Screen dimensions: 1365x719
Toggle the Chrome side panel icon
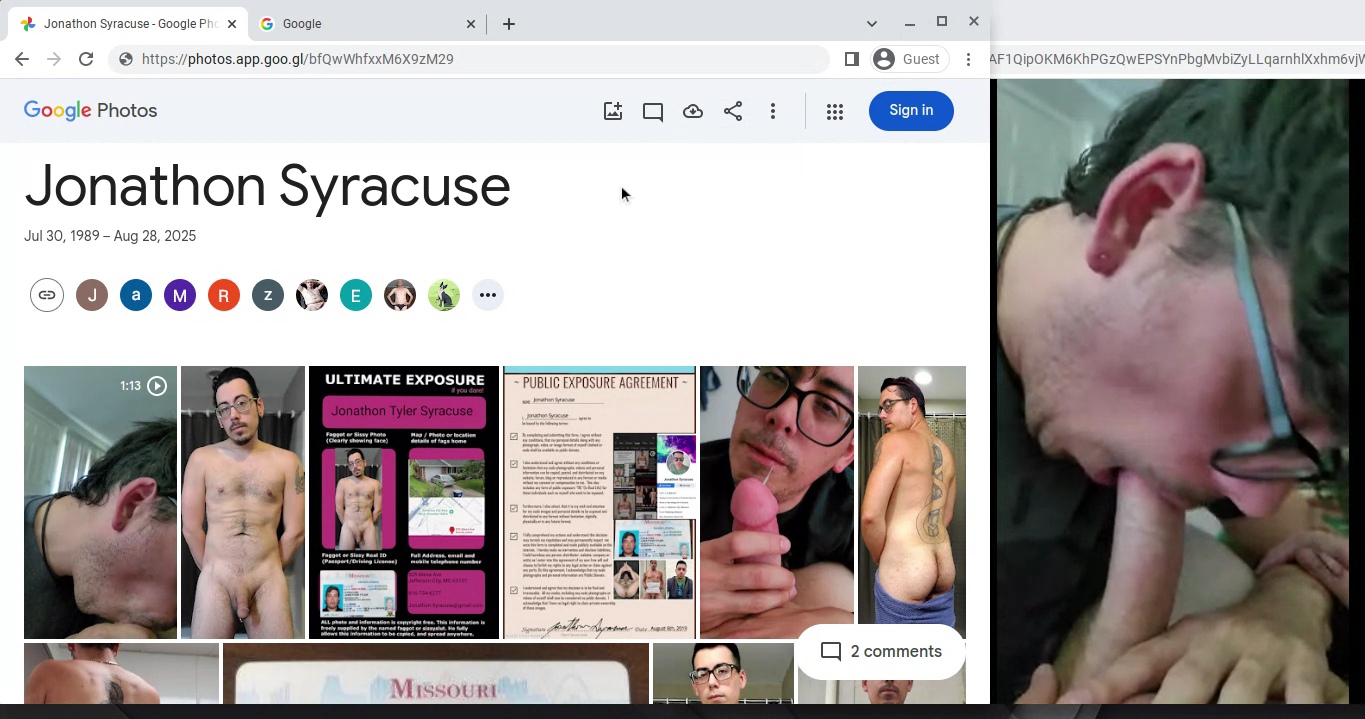coord(852,59)
